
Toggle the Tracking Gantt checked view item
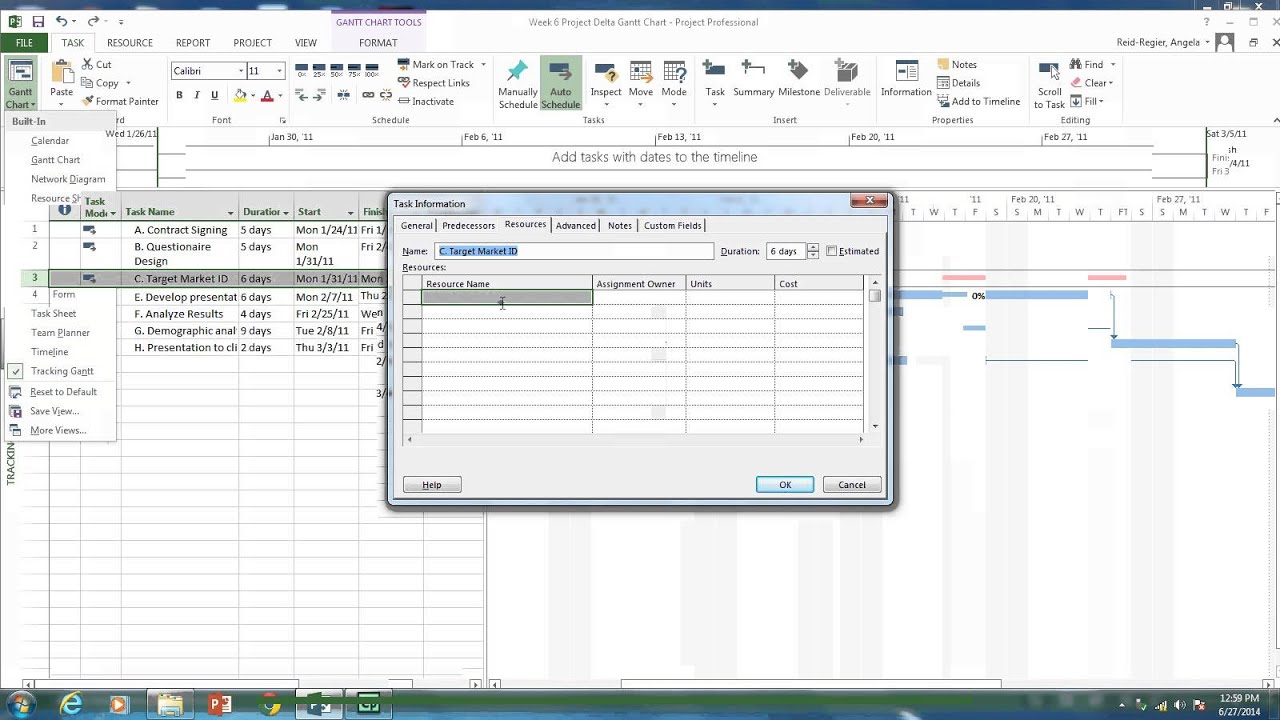coord(61,371)
